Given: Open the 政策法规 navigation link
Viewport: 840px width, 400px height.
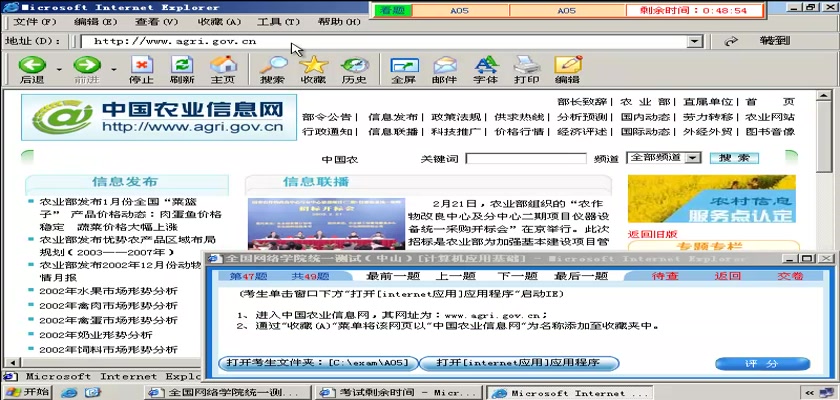Looking at the screenshot, I should coord(456,117).
